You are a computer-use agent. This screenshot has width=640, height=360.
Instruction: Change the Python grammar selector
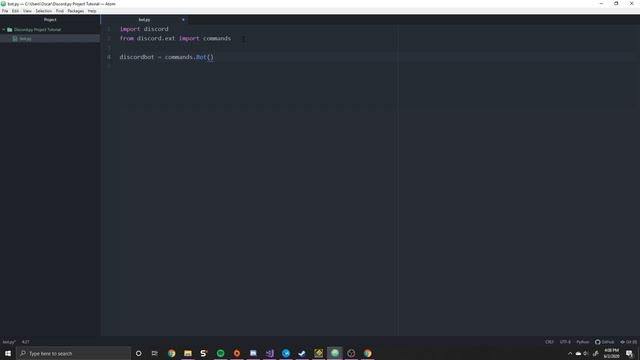582,342
